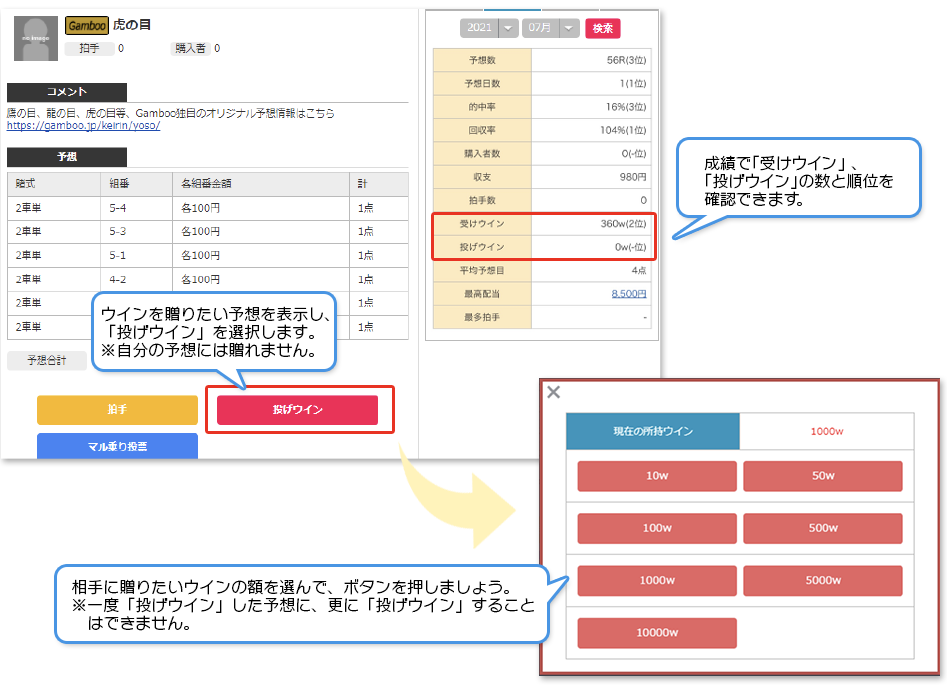Expand the 2021 year dropdown arrow

click(508, 28)
